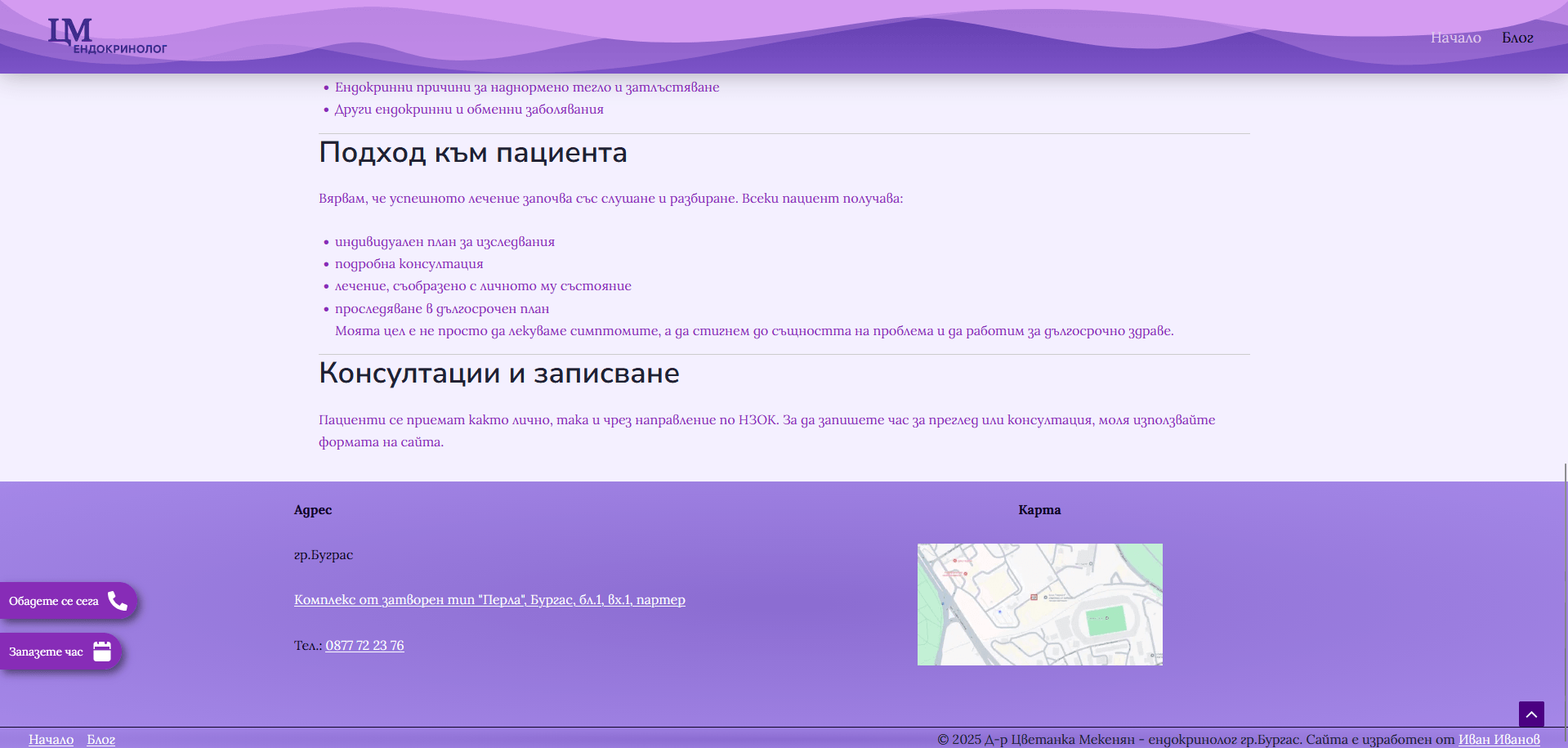Click the 'Запазете час' button label

click(x=47, y=652)
